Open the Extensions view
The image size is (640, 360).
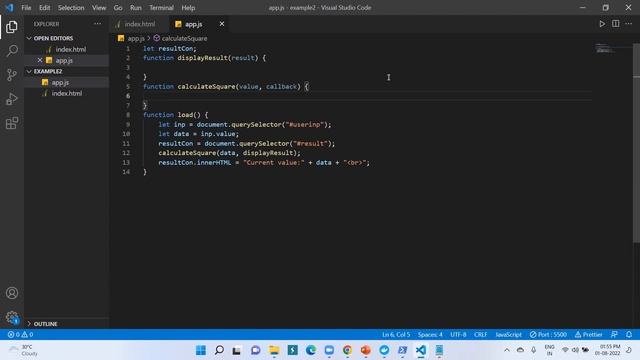coord(12,123)
